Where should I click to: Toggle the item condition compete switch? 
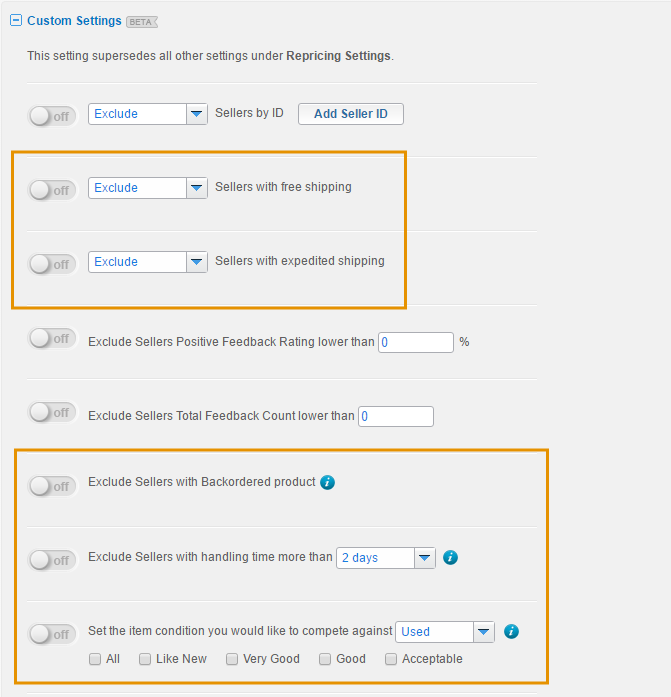tap(52, 634)
